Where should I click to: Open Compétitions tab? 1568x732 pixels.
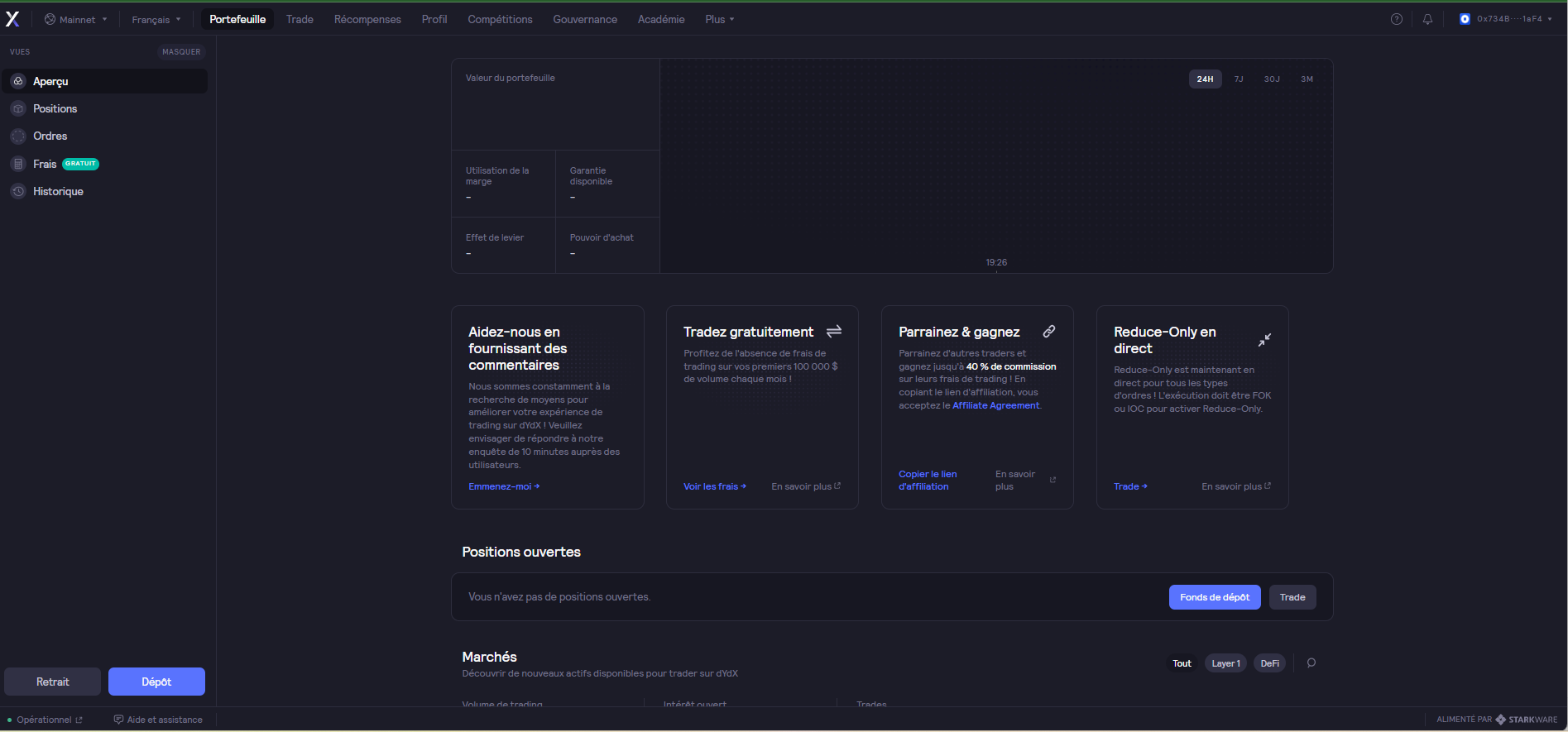[500, 19]
